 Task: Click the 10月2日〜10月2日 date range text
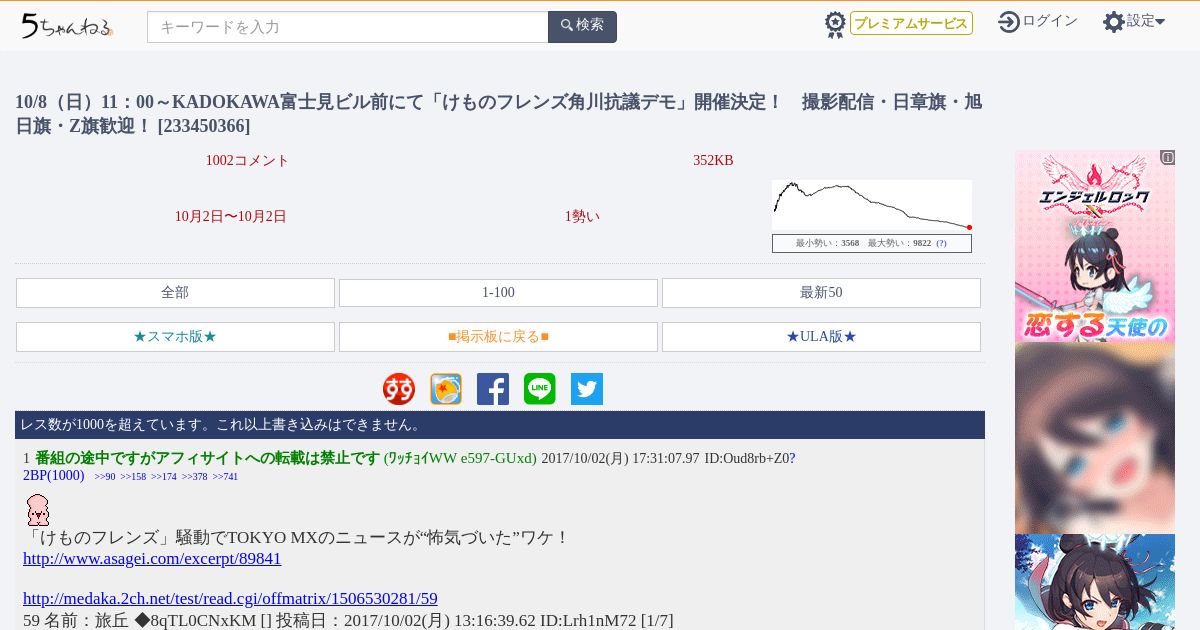tap(231, 217)
